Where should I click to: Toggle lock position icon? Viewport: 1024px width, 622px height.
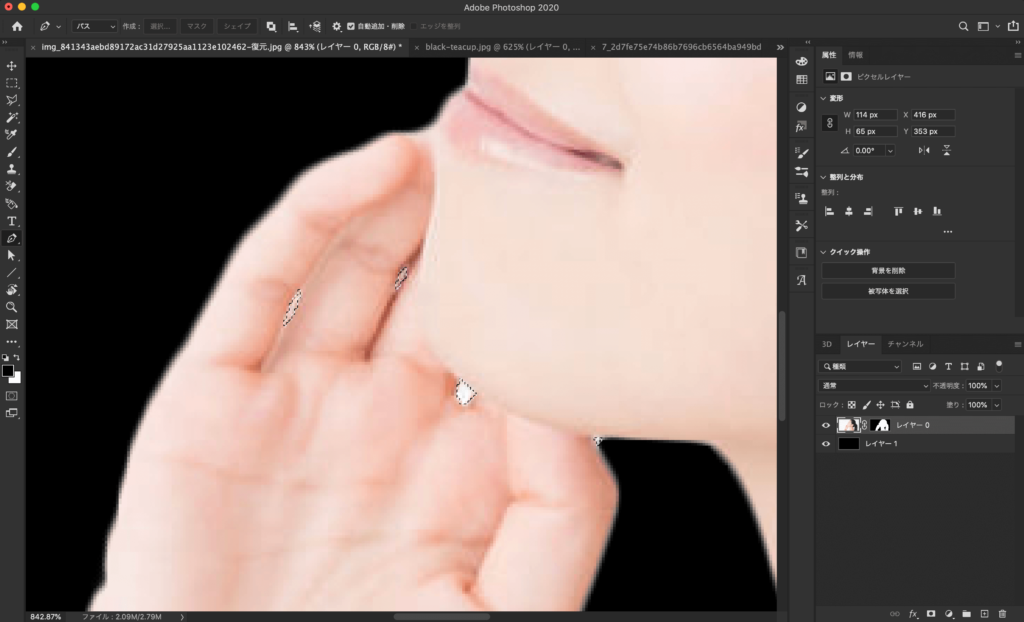coord(880,405)
